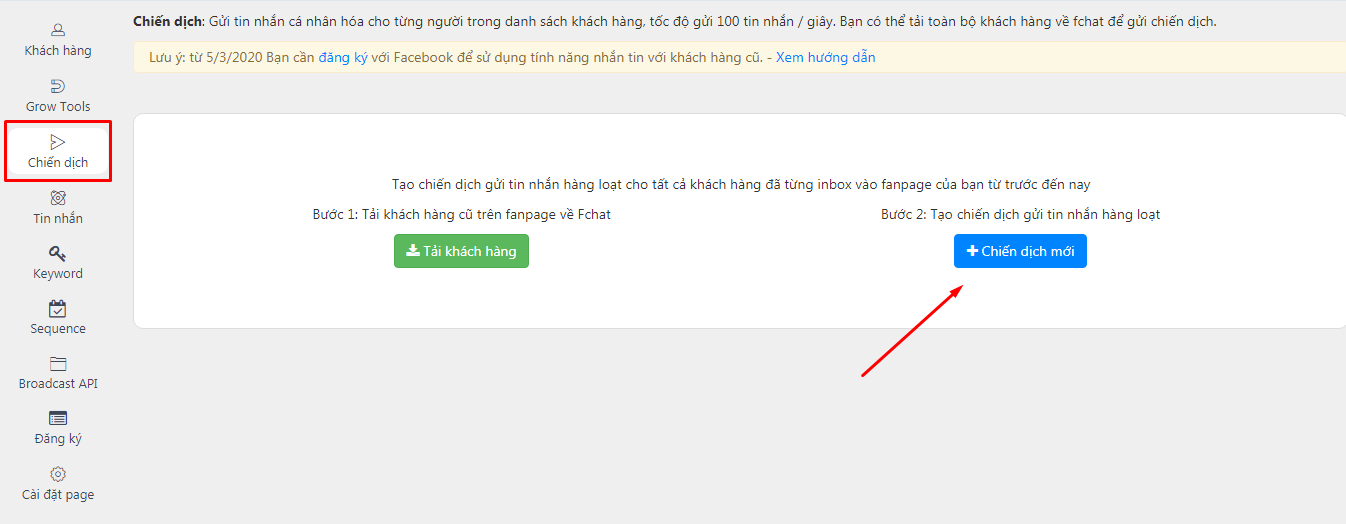Open the Broadcast API sidebar label
Viewport: 1346px width, 524px height.
point(58,384)
